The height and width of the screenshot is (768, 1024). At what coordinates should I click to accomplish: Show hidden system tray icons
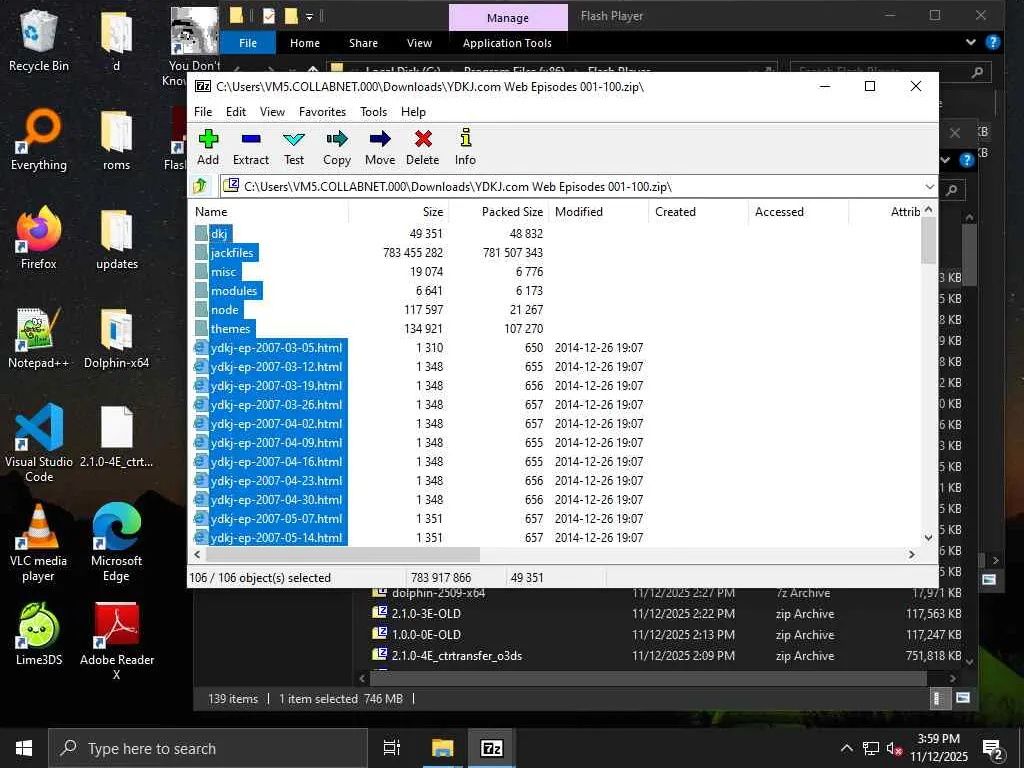tap(846, 748)
